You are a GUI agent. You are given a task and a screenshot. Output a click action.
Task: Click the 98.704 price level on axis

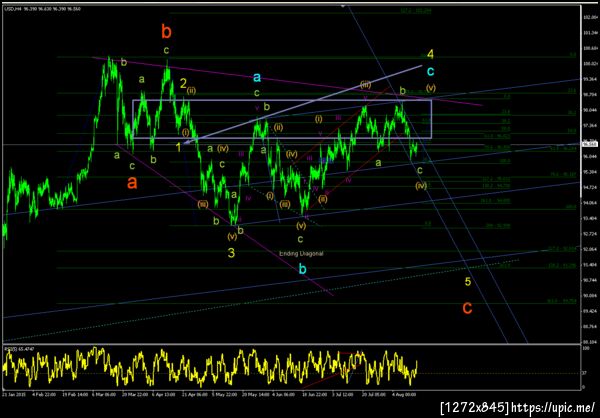588,95
